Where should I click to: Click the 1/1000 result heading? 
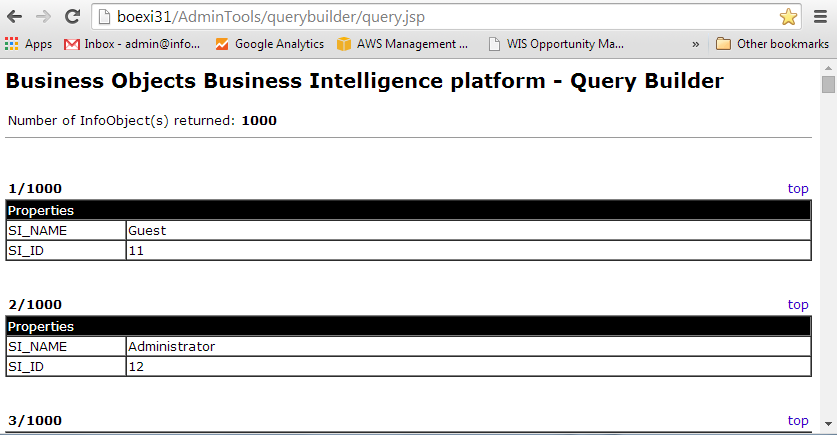[x=35, y=188]
